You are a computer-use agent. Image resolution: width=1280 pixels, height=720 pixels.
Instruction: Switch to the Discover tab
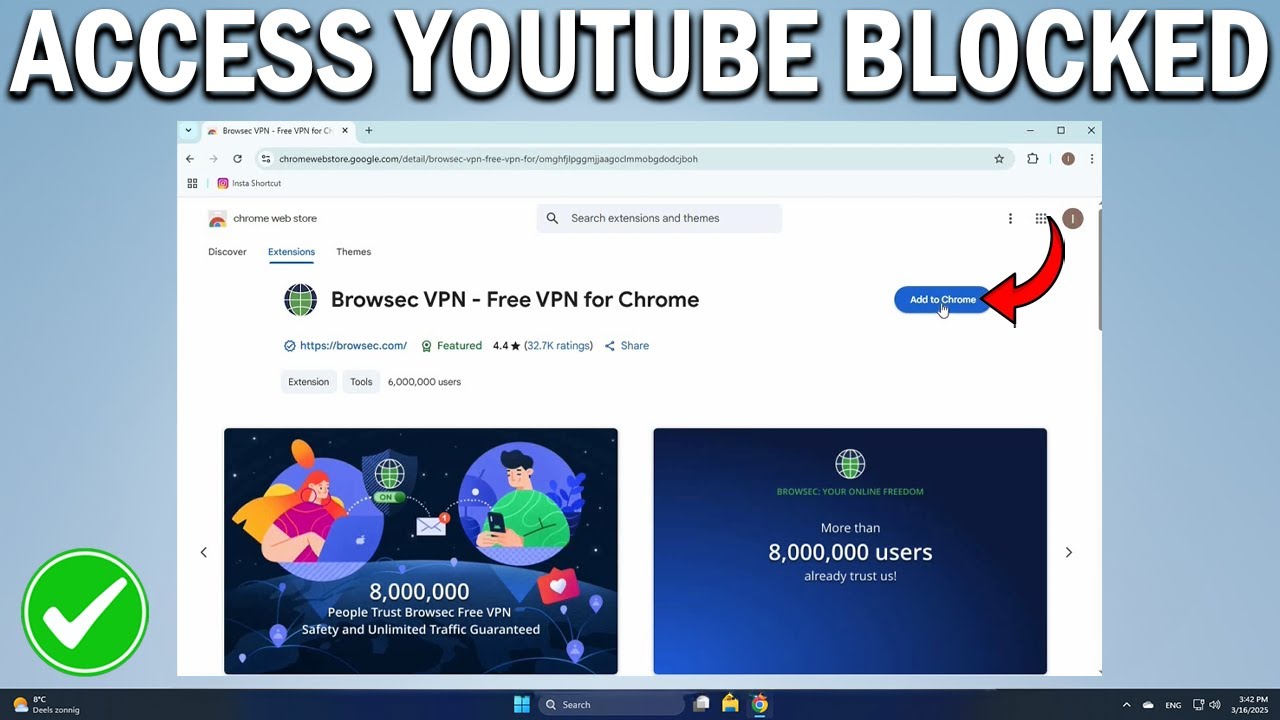(227, 252)
